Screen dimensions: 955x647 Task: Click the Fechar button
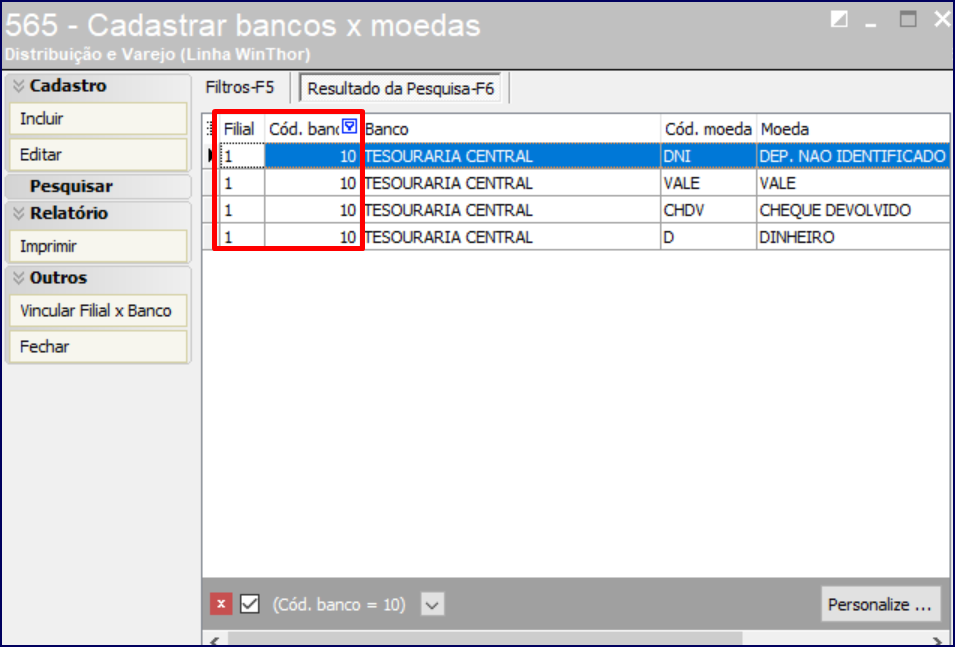(98, 347)
